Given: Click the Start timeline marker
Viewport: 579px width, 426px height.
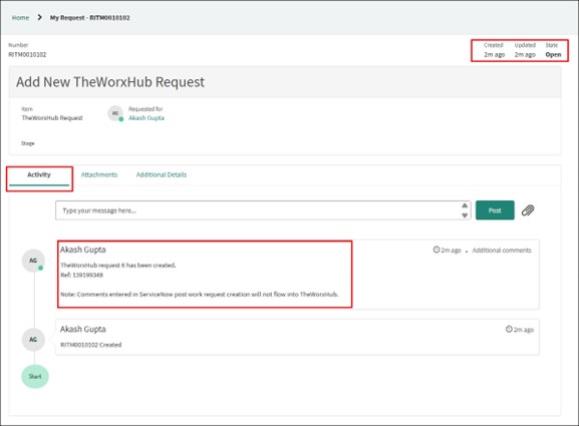Looking at the screenshot, I should [x=35, y=377].
